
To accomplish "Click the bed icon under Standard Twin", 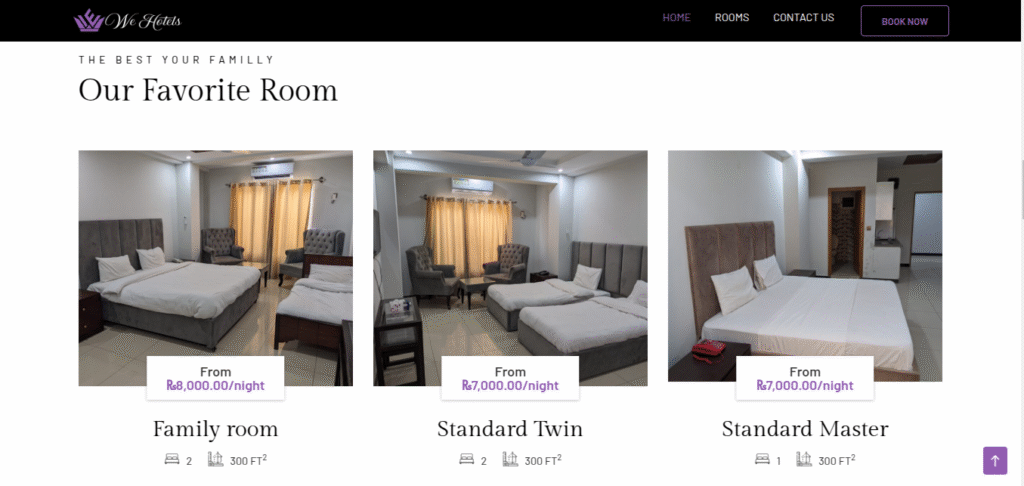I will coord(466,459).
